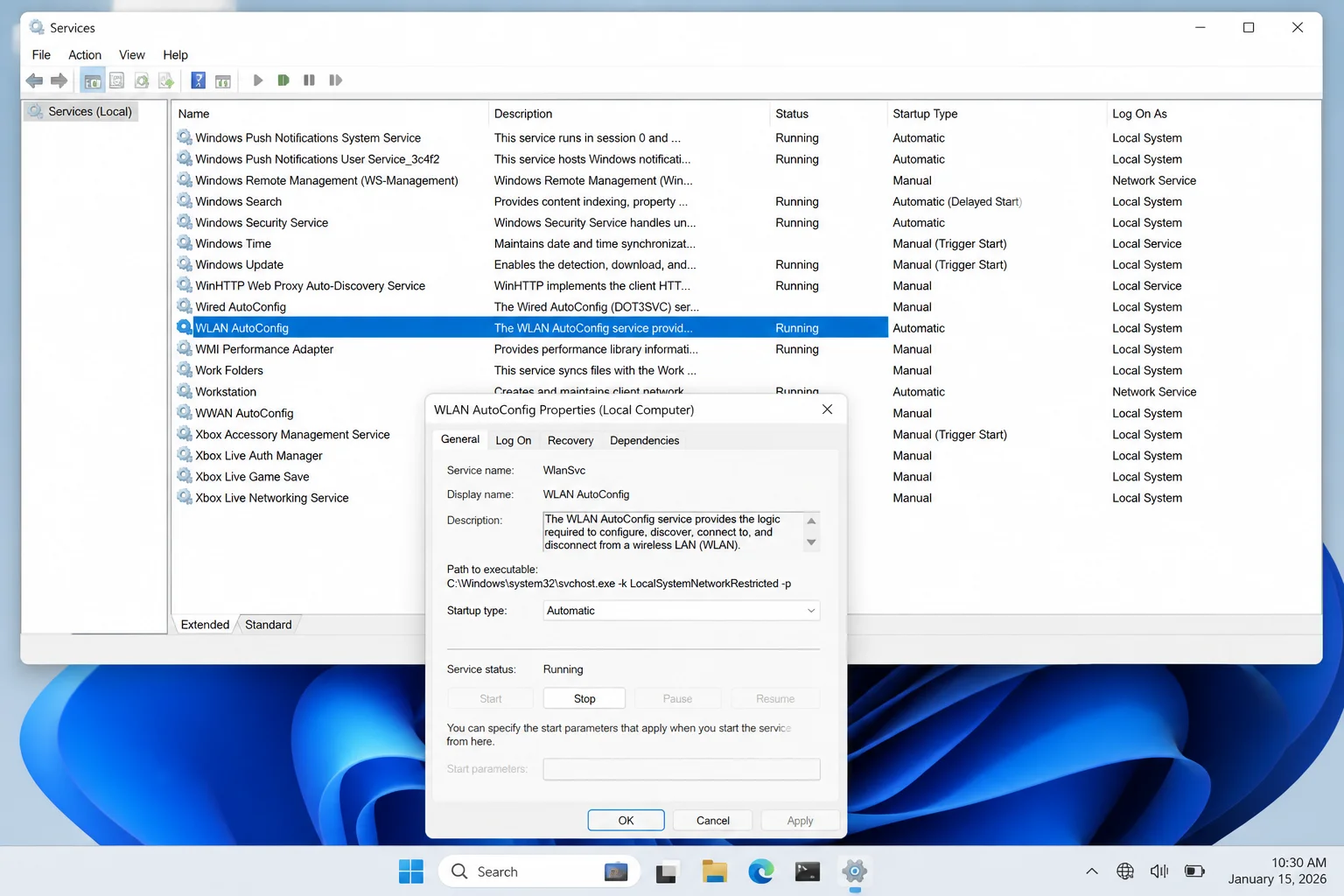Open the Windows Start menu

(x=410, y=871)
